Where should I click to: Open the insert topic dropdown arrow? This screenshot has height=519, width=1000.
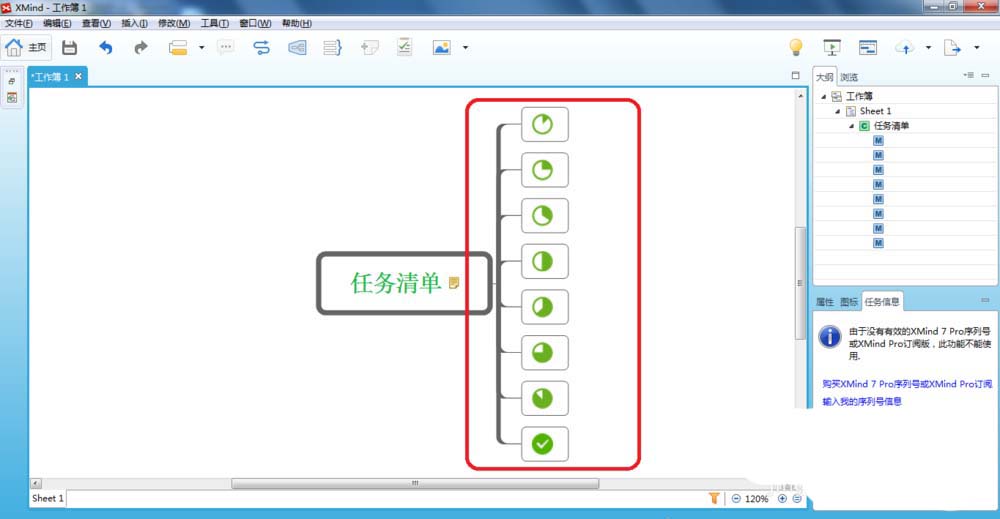tap(202, 47)
